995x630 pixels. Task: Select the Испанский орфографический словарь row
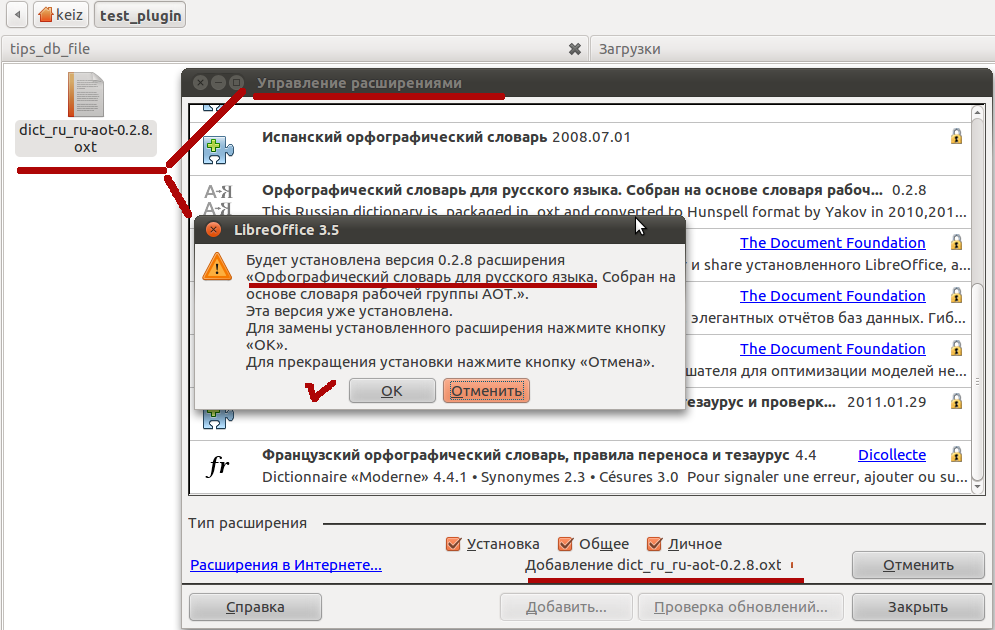(x=580, y=149)
